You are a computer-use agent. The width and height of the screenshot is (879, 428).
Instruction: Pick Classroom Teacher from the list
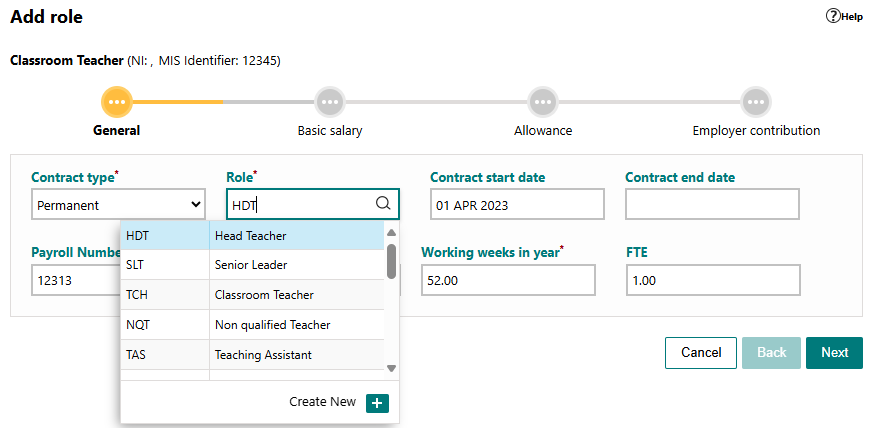click(x=252, y=294)
